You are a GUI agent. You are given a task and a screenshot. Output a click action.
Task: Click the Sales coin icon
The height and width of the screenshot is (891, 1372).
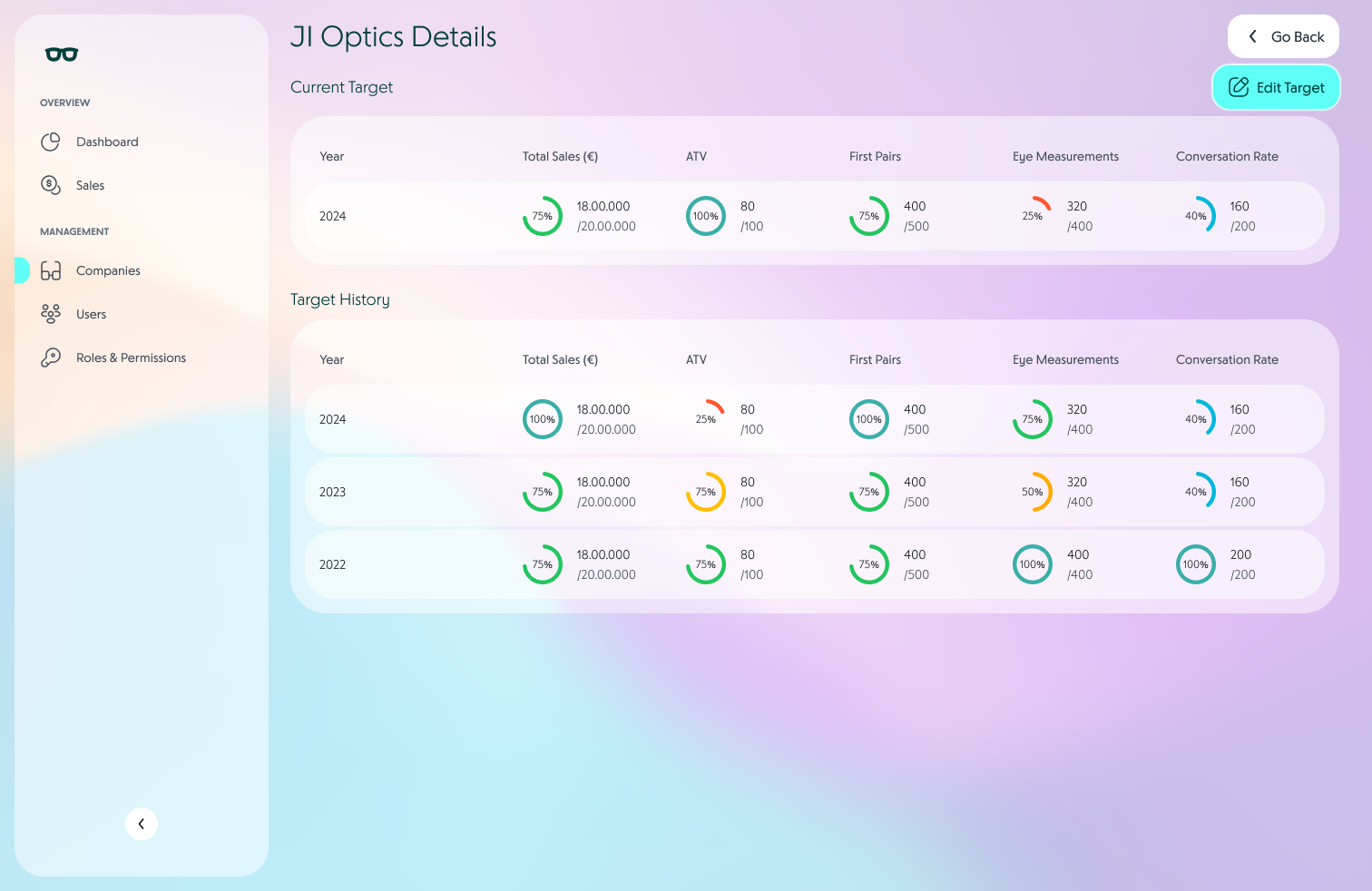click(x=51, y=185)
